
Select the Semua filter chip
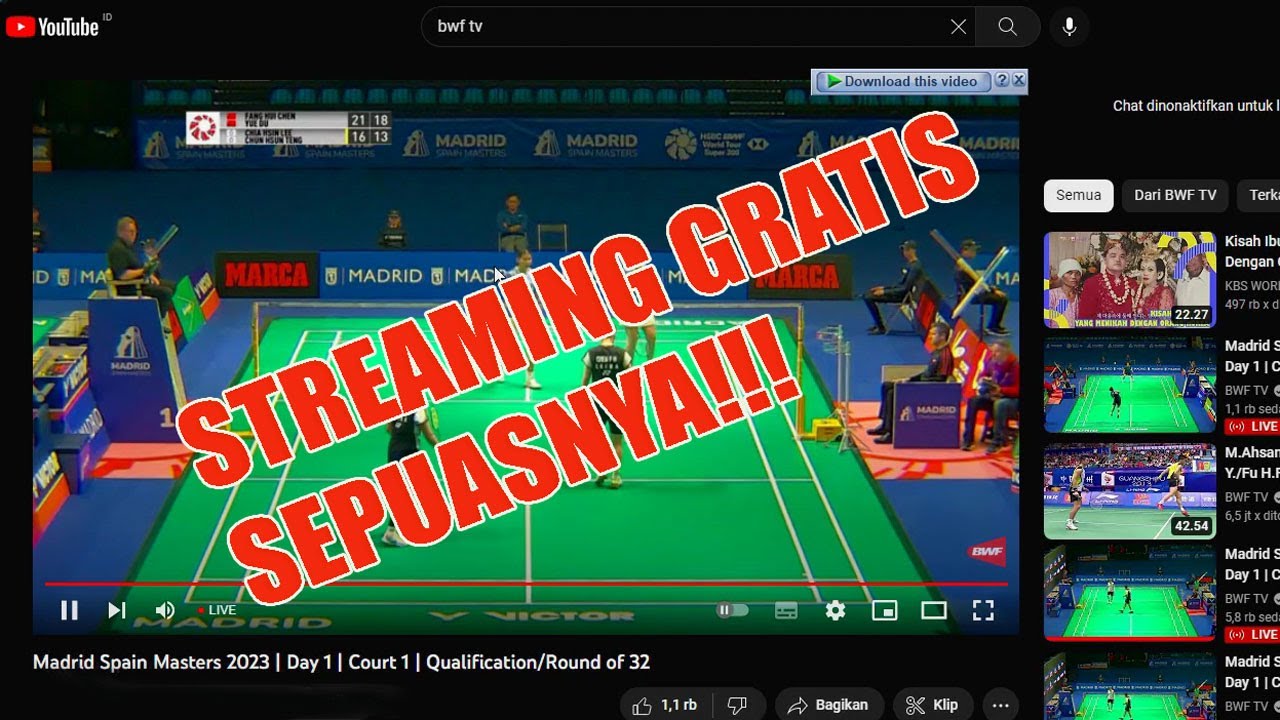coord(1078,195)
